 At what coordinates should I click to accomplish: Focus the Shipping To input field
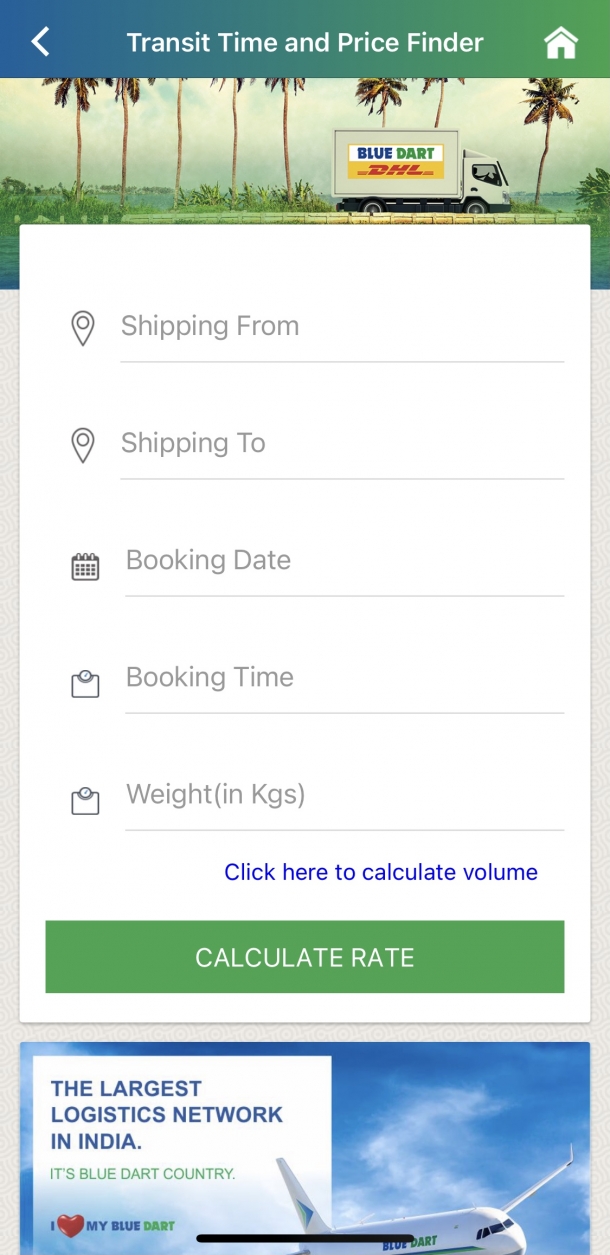(x=340, y=444)
